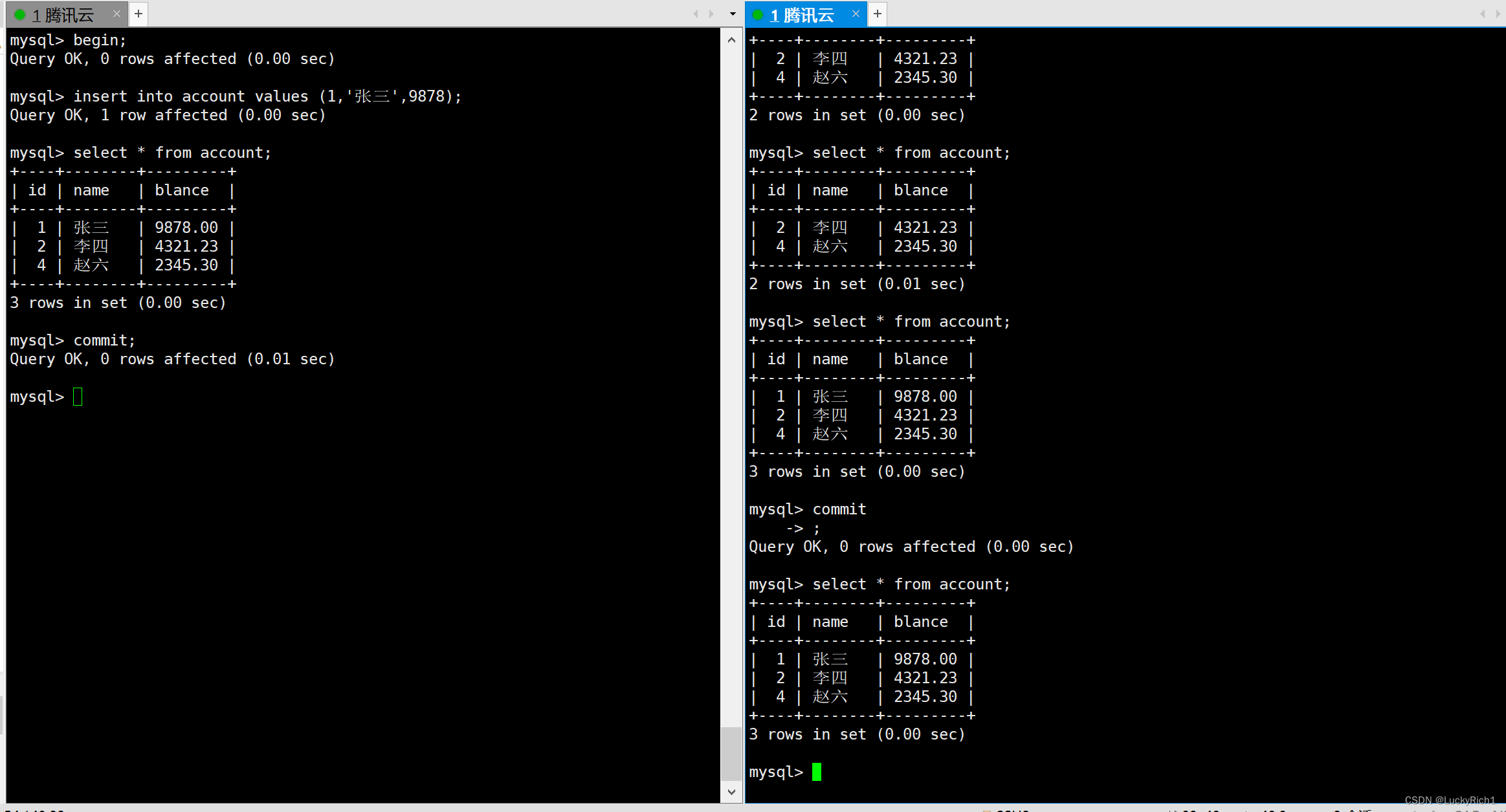This screenshot has height=812, width=1506.
Task: Open left pane tab list dropdown
Action: pos(733,14)
